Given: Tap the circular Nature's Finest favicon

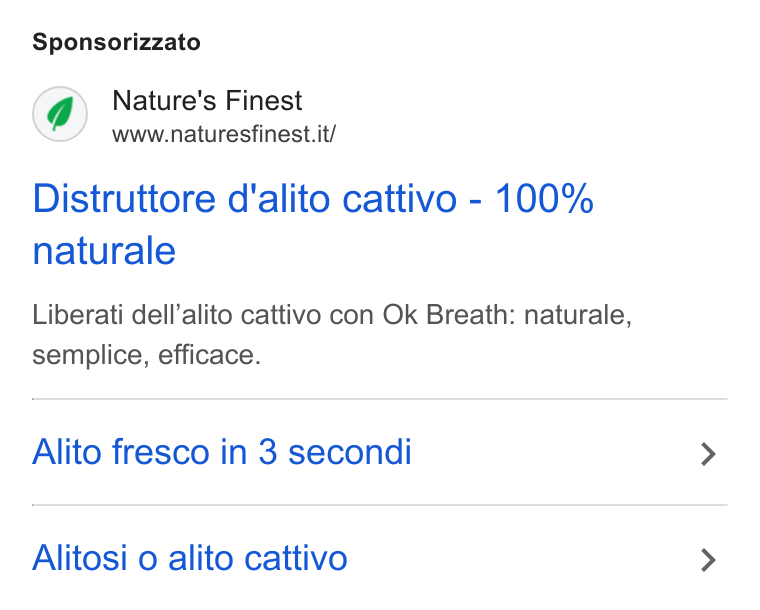Looking at the screenshot, I should pyautogui.click(x=60, y=114).
